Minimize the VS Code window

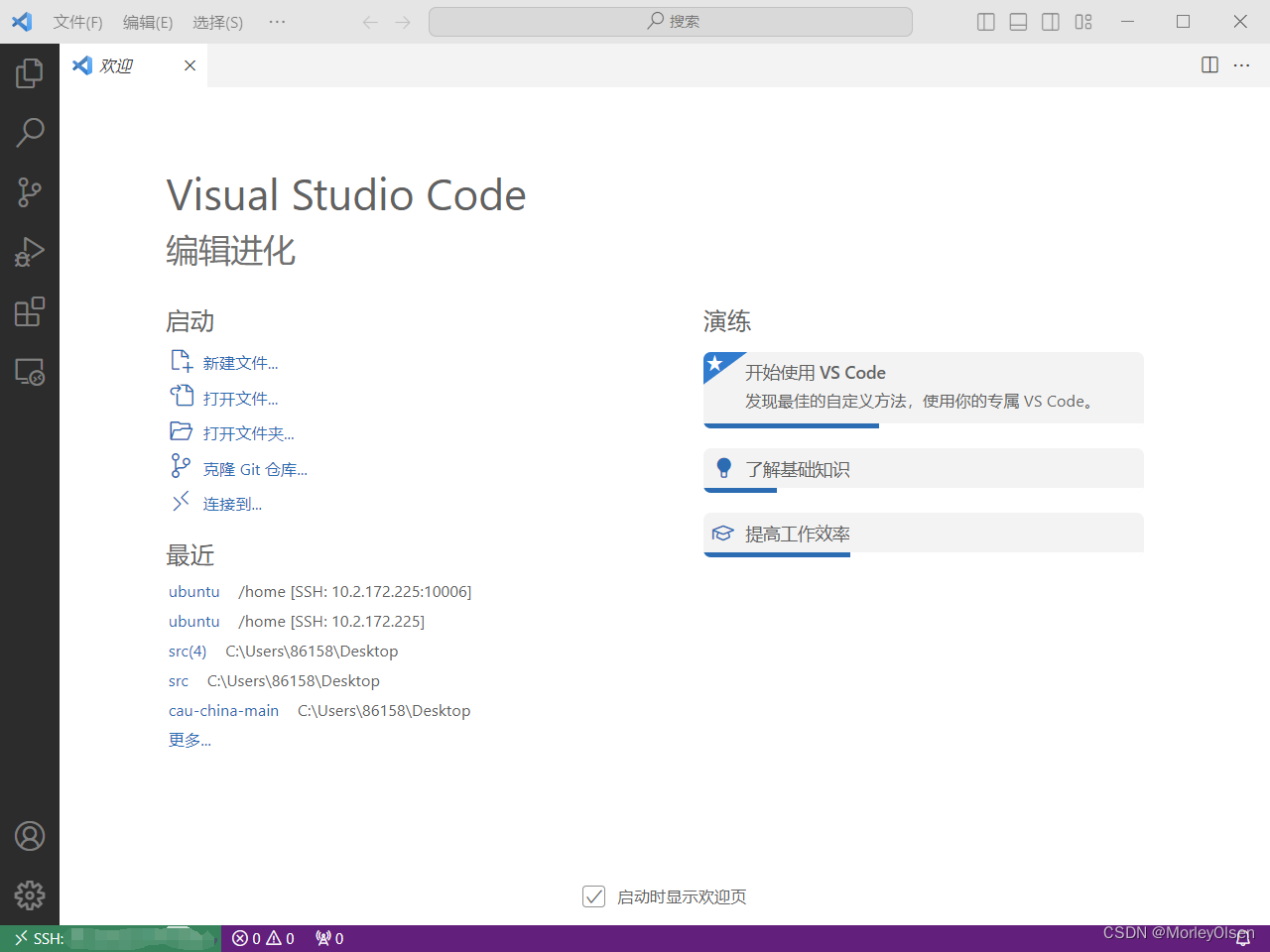click(x=1127, y=22)
